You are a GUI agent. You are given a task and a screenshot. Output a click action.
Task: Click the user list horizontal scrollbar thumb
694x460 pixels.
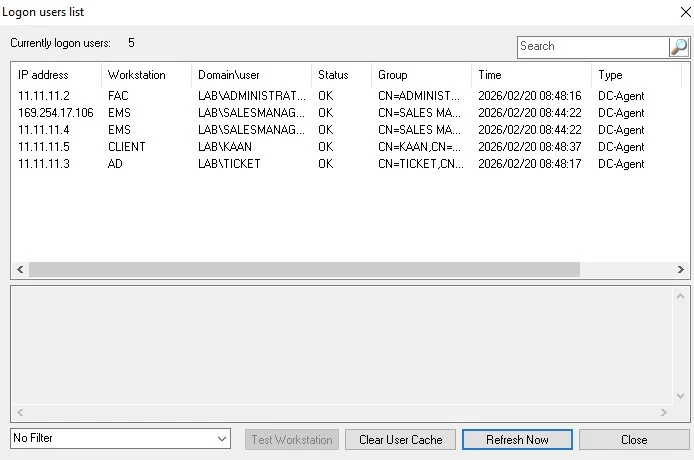[x=305, y=269]
